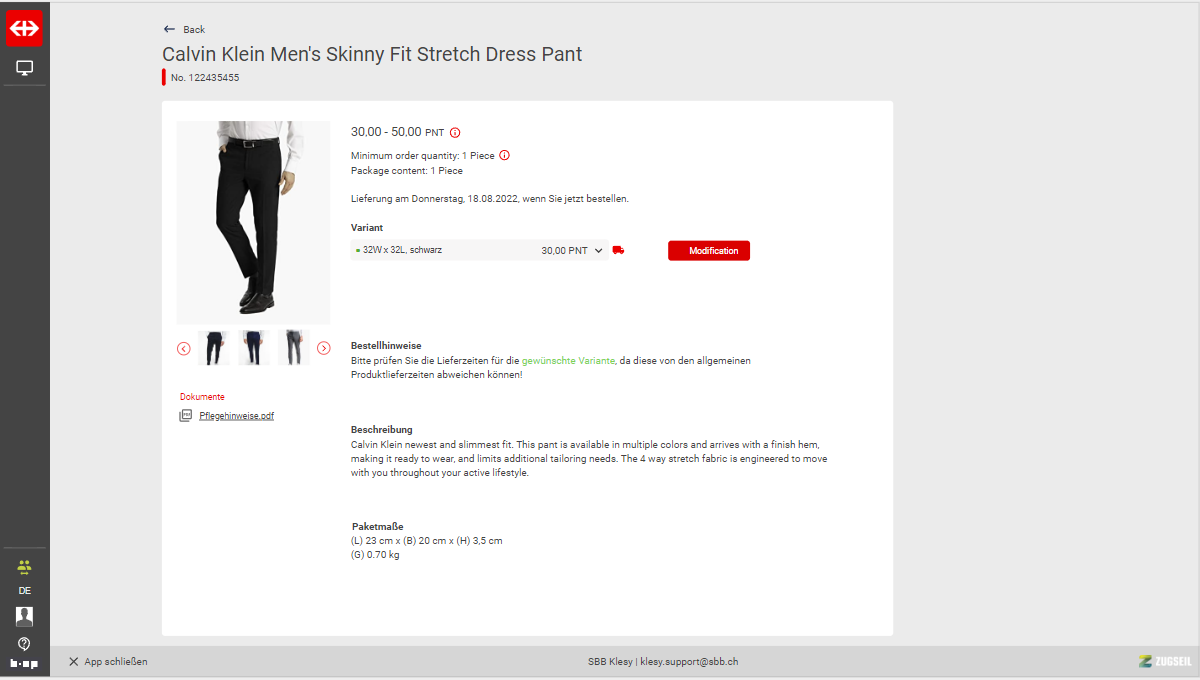This screenshot has height=680, width=1200.
Task: Select the blue pants thumbnail
Action: coord(254,348)
